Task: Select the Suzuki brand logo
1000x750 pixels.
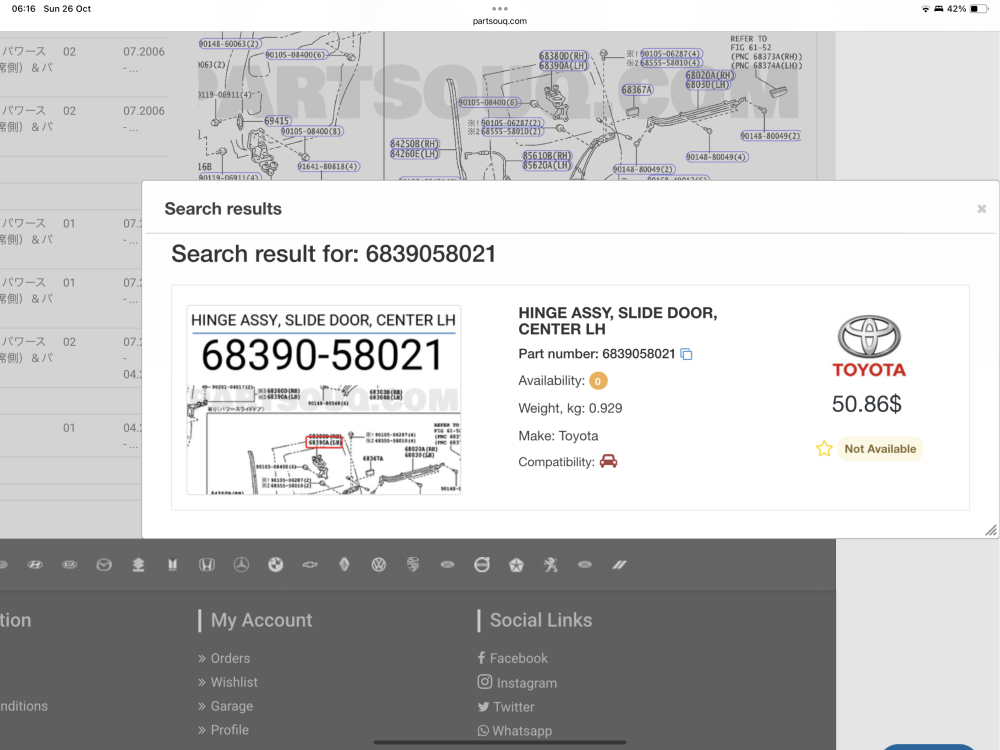Action: pyautogui.click(x=138, y=564)
